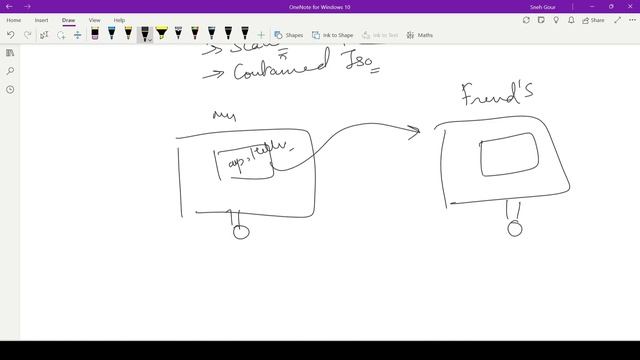Select the yellow highlighter
Image resolution: width=640 pixels, height=360 pixels.
coord(162,33)
